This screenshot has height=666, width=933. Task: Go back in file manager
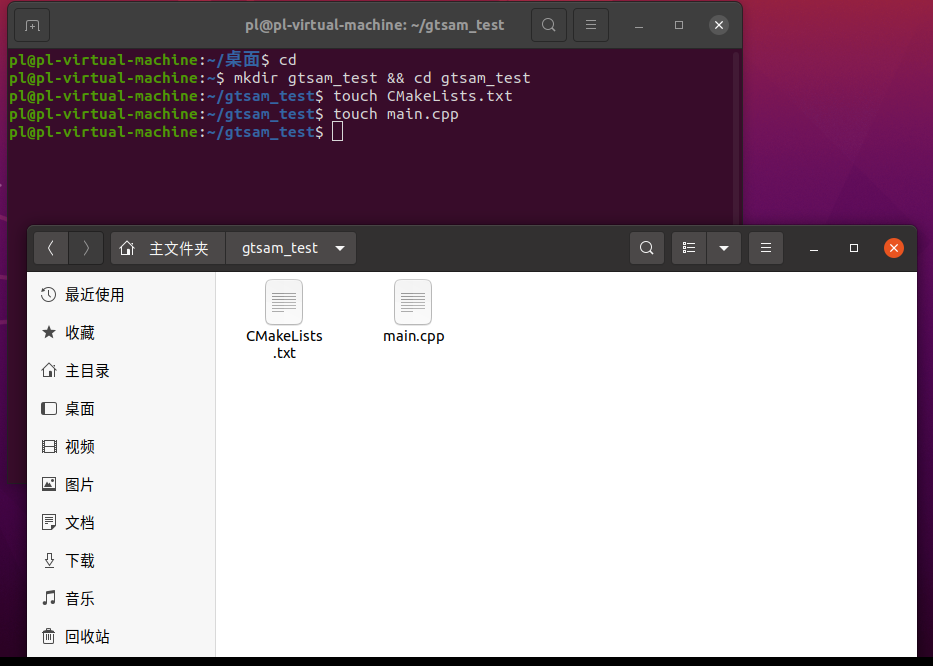point(51,248)
